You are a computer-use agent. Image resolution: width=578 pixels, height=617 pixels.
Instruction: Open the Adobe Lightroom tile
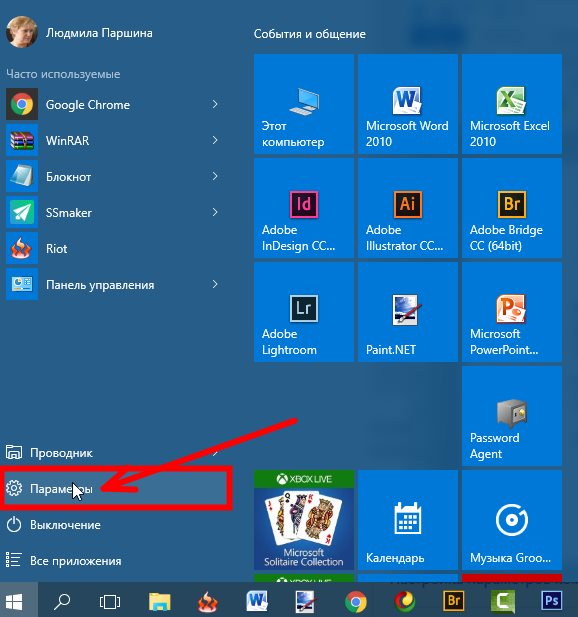[304, 312]
